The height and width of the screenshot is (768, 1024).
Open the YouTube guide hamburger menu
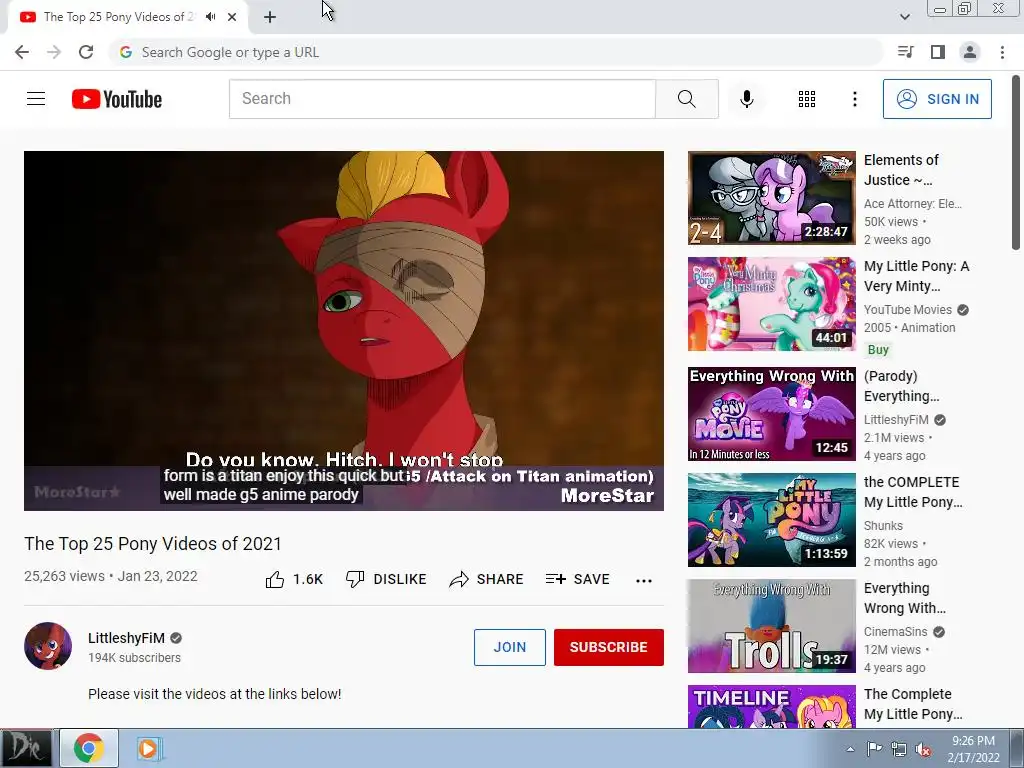36,99
